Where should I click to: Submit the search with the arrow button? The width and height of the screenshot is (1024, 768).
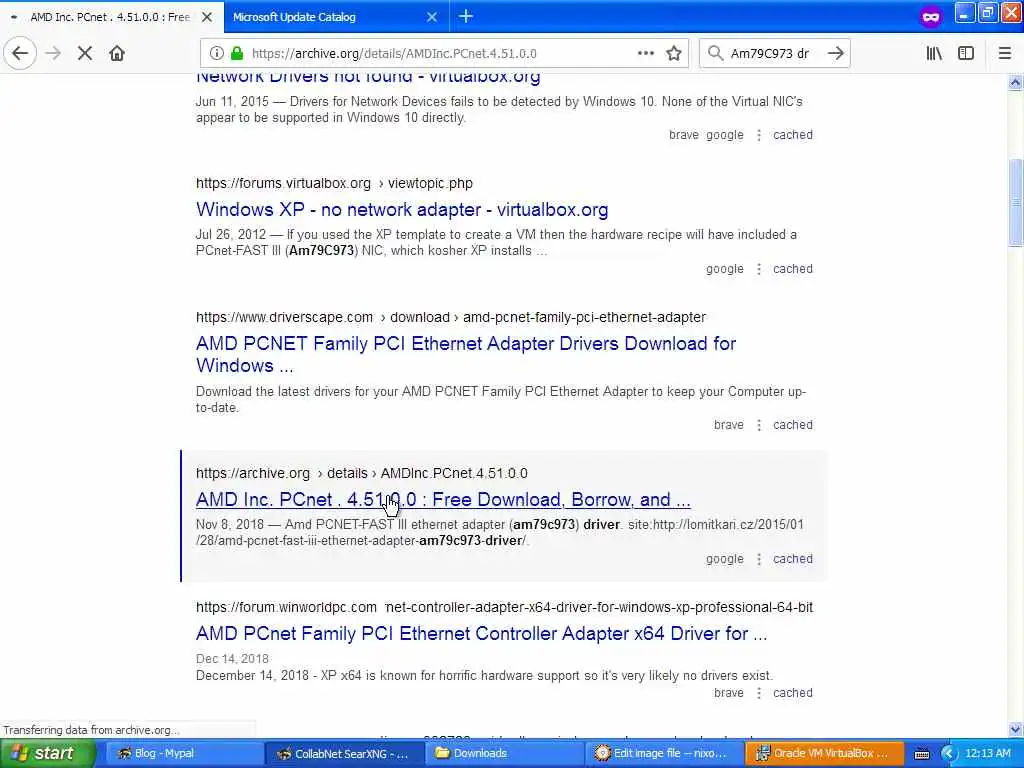835,53
